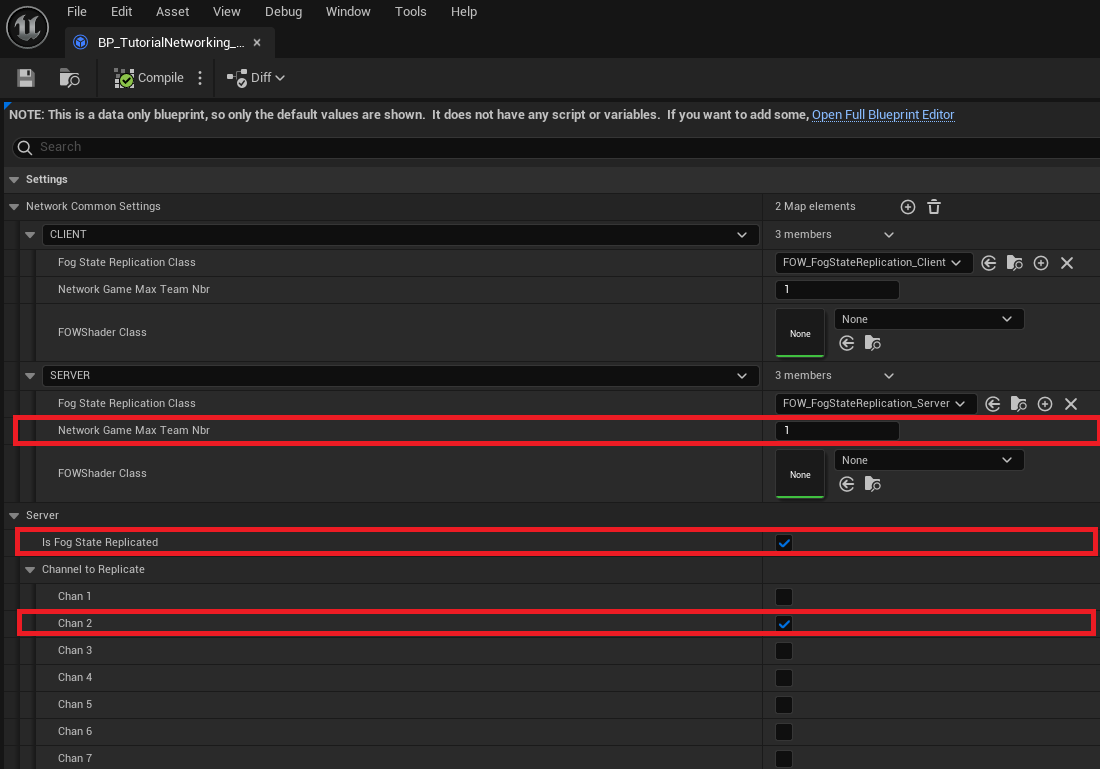This screenshot has height=769, width=1100.
Task: Open the Debug menu
Action: point(283,12)
